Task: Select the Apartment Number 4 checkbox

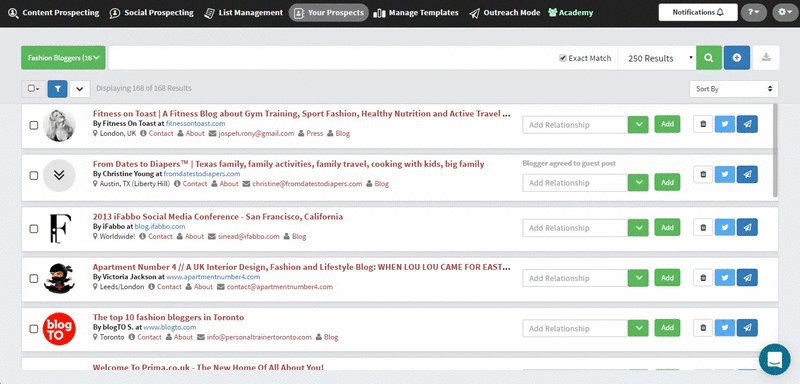Action: tap(34, 278)
